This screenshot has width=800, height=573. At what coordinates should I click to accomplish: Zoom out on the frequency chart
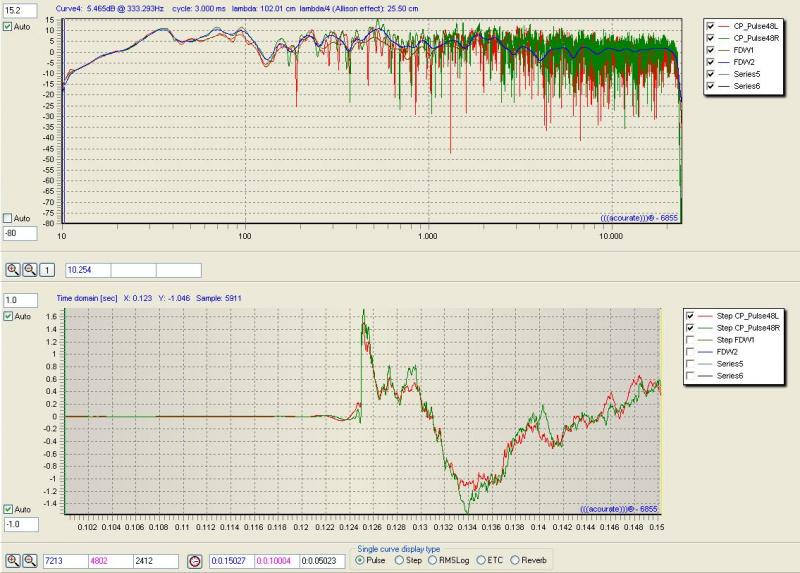(30, 270)
